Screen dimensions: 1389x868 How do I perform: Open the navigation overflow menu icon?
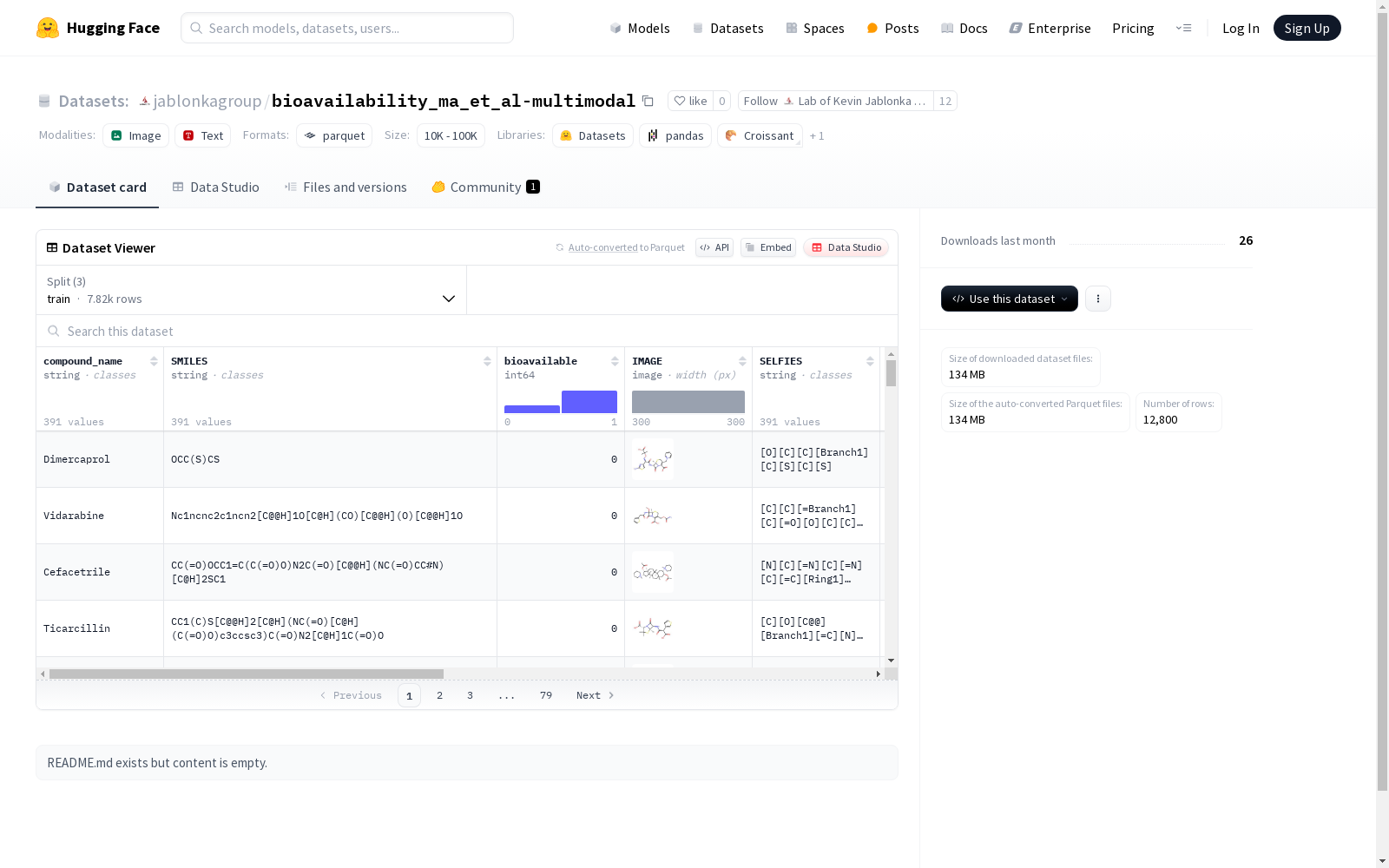[1183, 28]
